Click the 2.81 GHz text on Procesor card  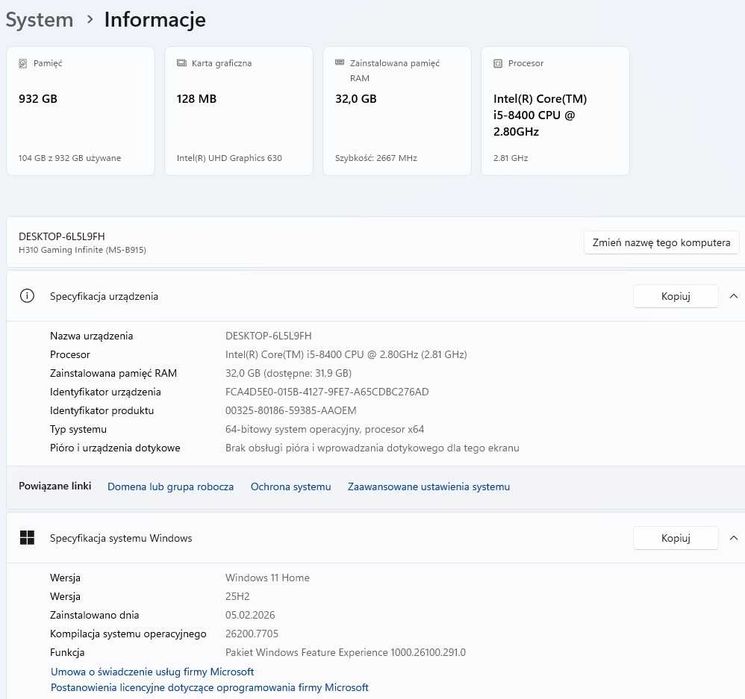pyautogui.click(x=510, y=158)
